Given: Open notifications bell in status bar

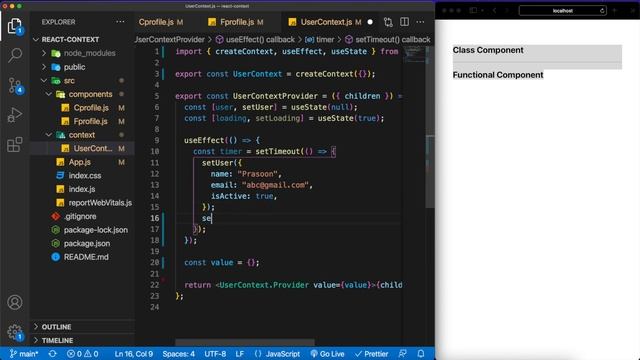Looking at the screenshot, I should [x=421, y=354].
